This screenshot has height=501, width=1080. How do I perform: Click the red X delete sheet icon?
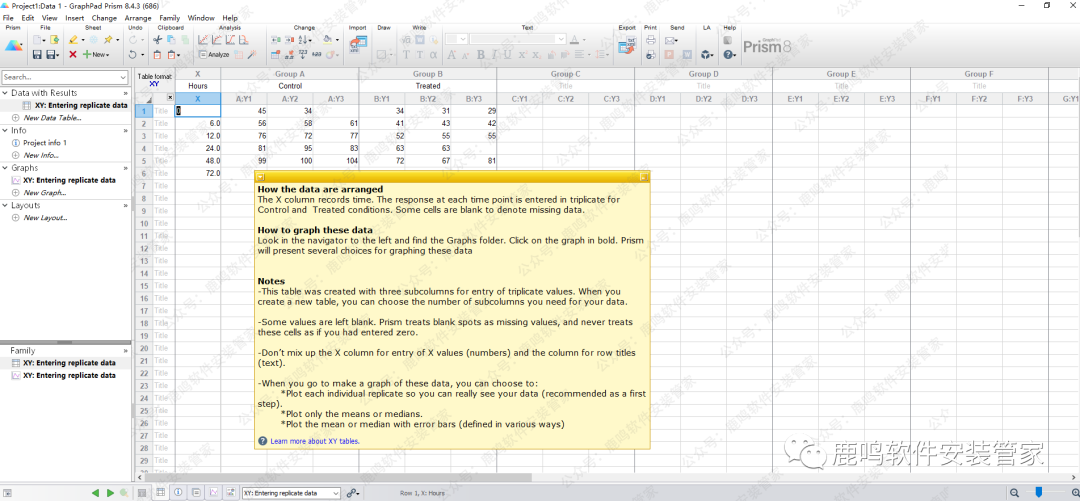[x=73, y=55]
